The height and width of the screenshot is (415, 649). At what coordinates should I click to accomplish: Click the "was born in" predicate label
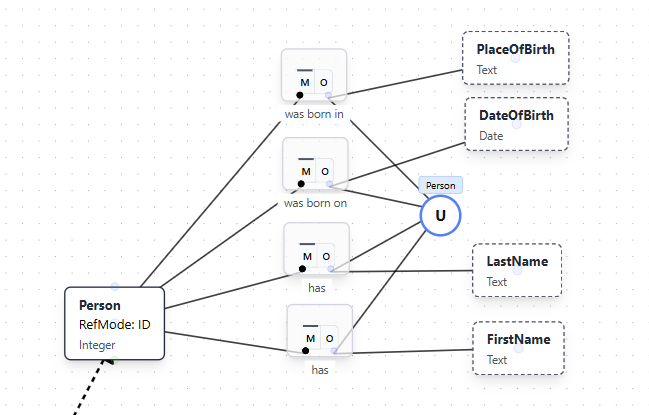pyautogui.click(x=314, y=114)
